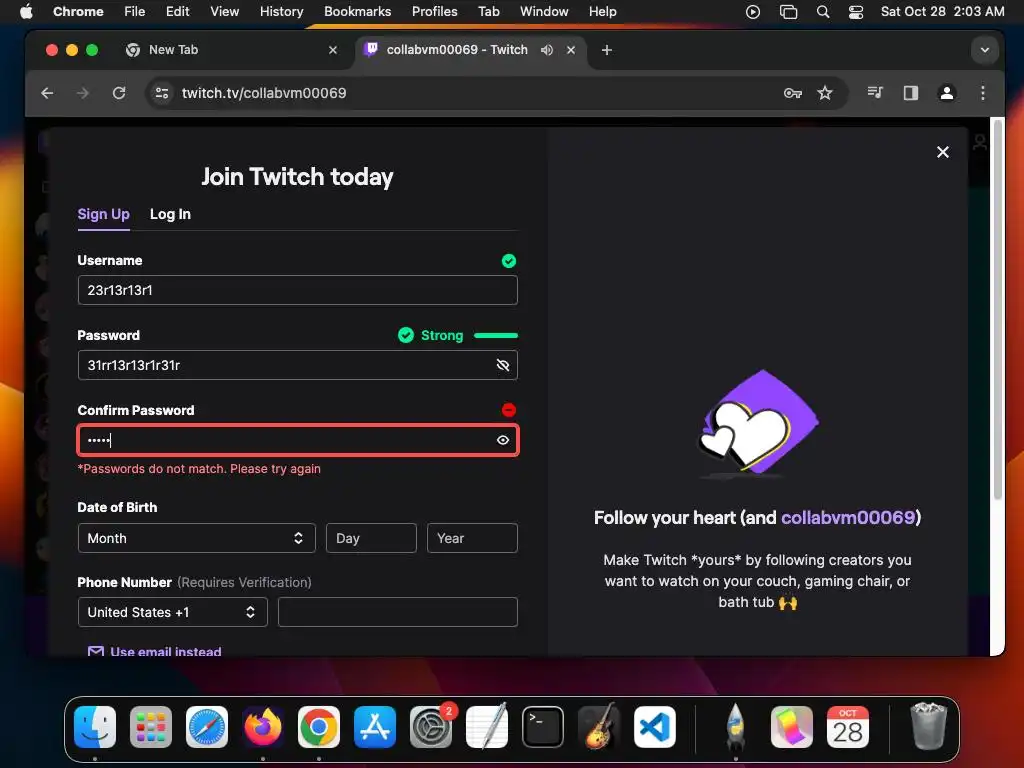
Task: Open Calendar from the dock
Action: point(848,727)
